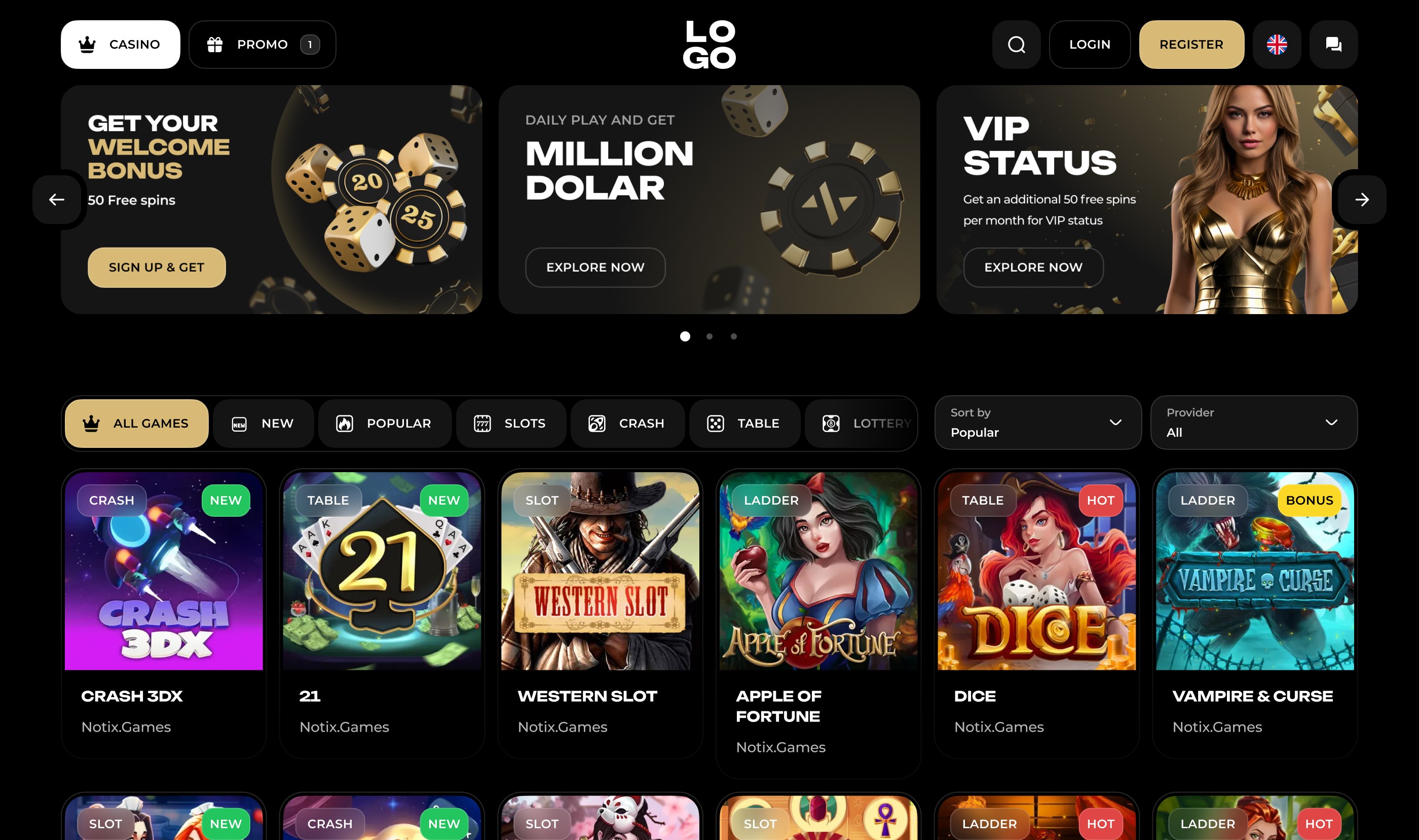Select the third carousel dot
This screenshot has height=840, width=1419.
click(x=733, y=336)
